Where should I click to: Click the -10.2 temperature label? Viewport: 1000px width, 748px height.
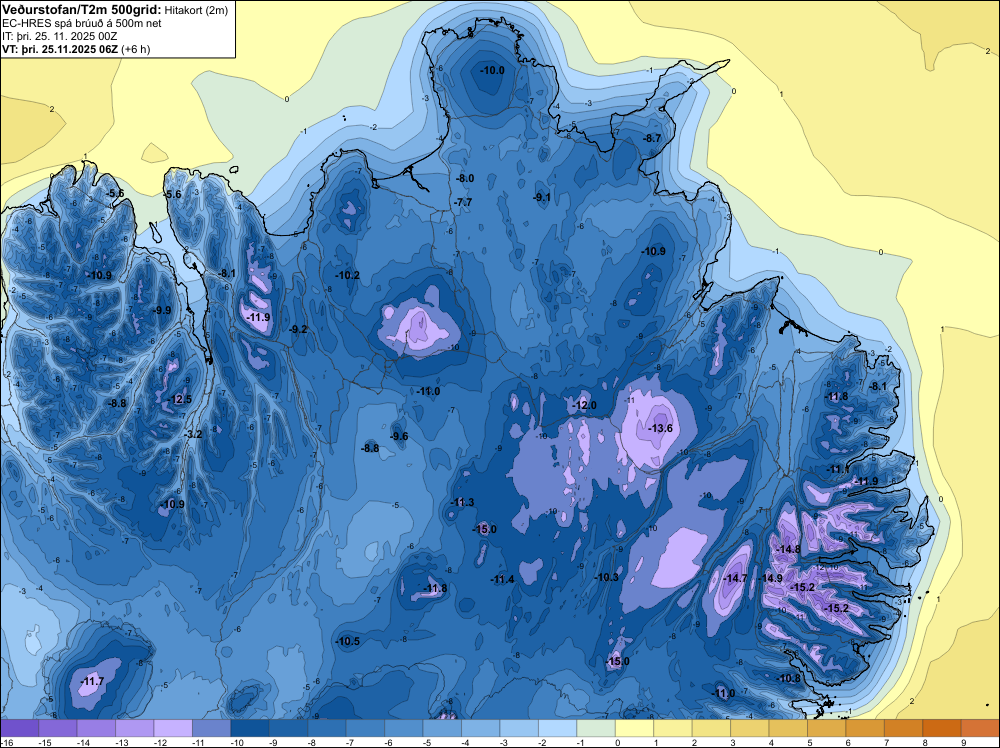pyautogui.click(x=348, y=275)
